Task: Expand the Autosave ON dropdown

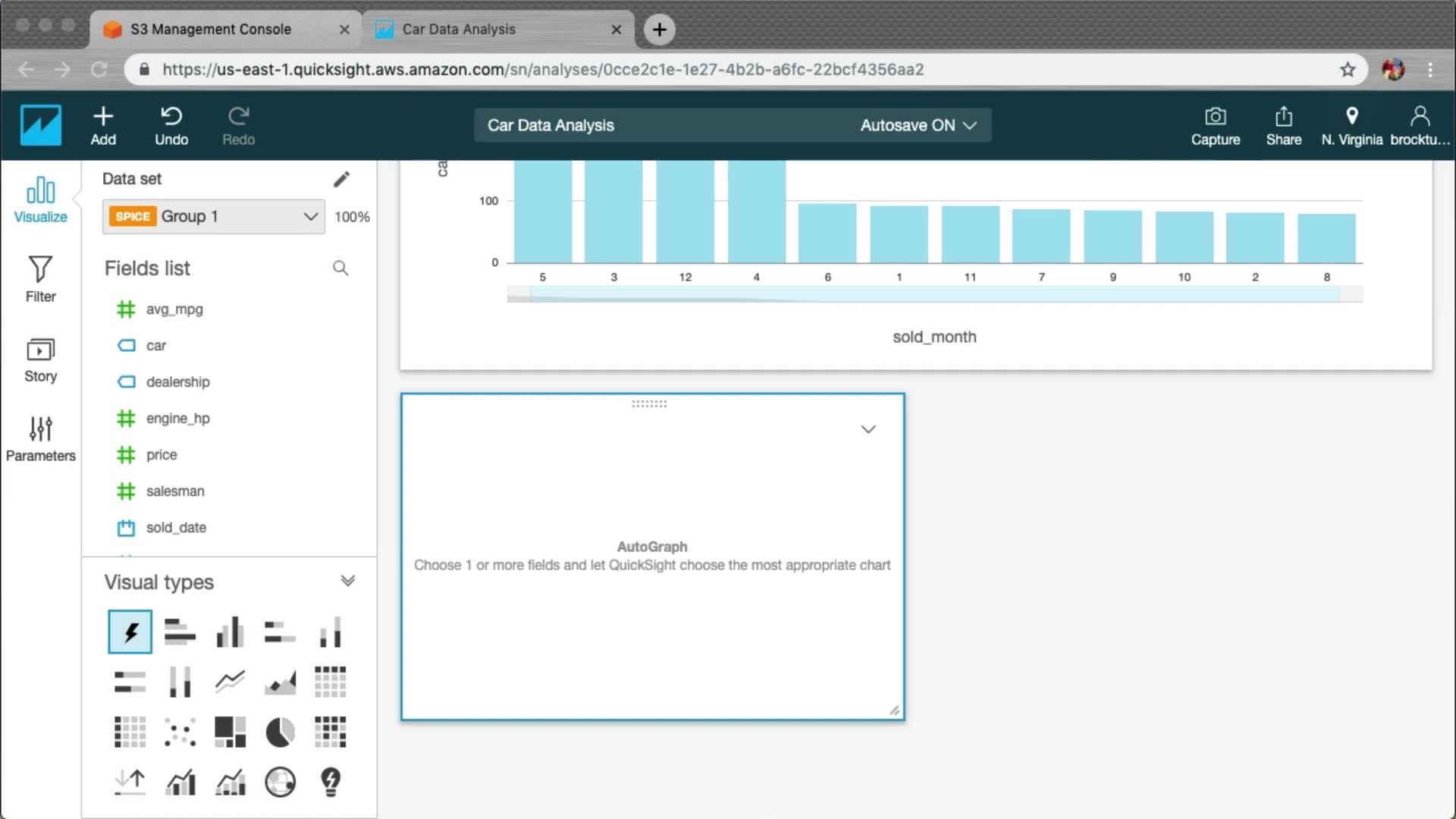Action: click(x=918, y=126)
